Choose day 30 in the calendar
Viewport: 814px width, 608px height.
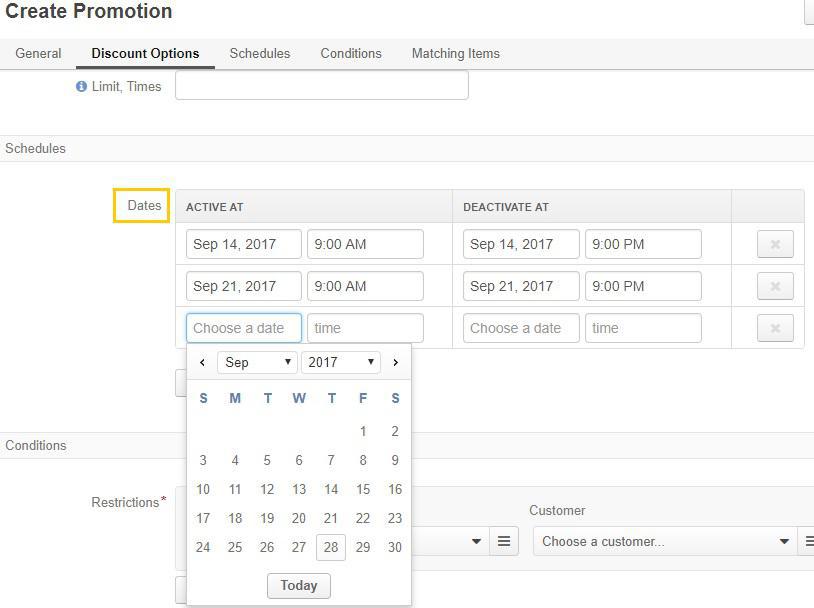click(395, 547)
